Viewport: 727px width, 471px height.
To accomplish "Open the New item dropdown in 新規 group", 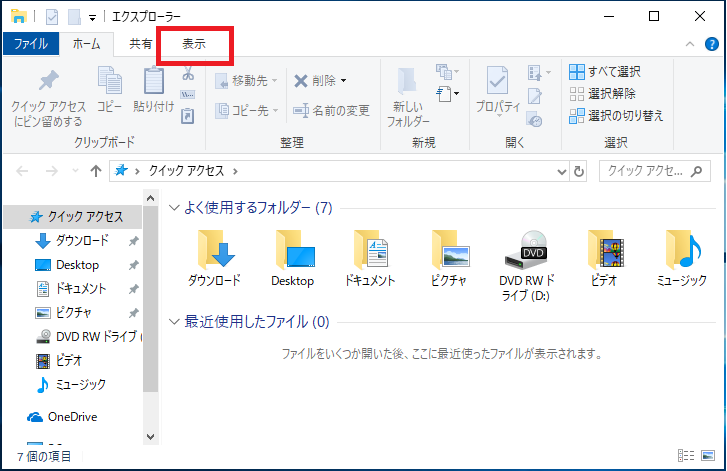I will pos(447,72).
